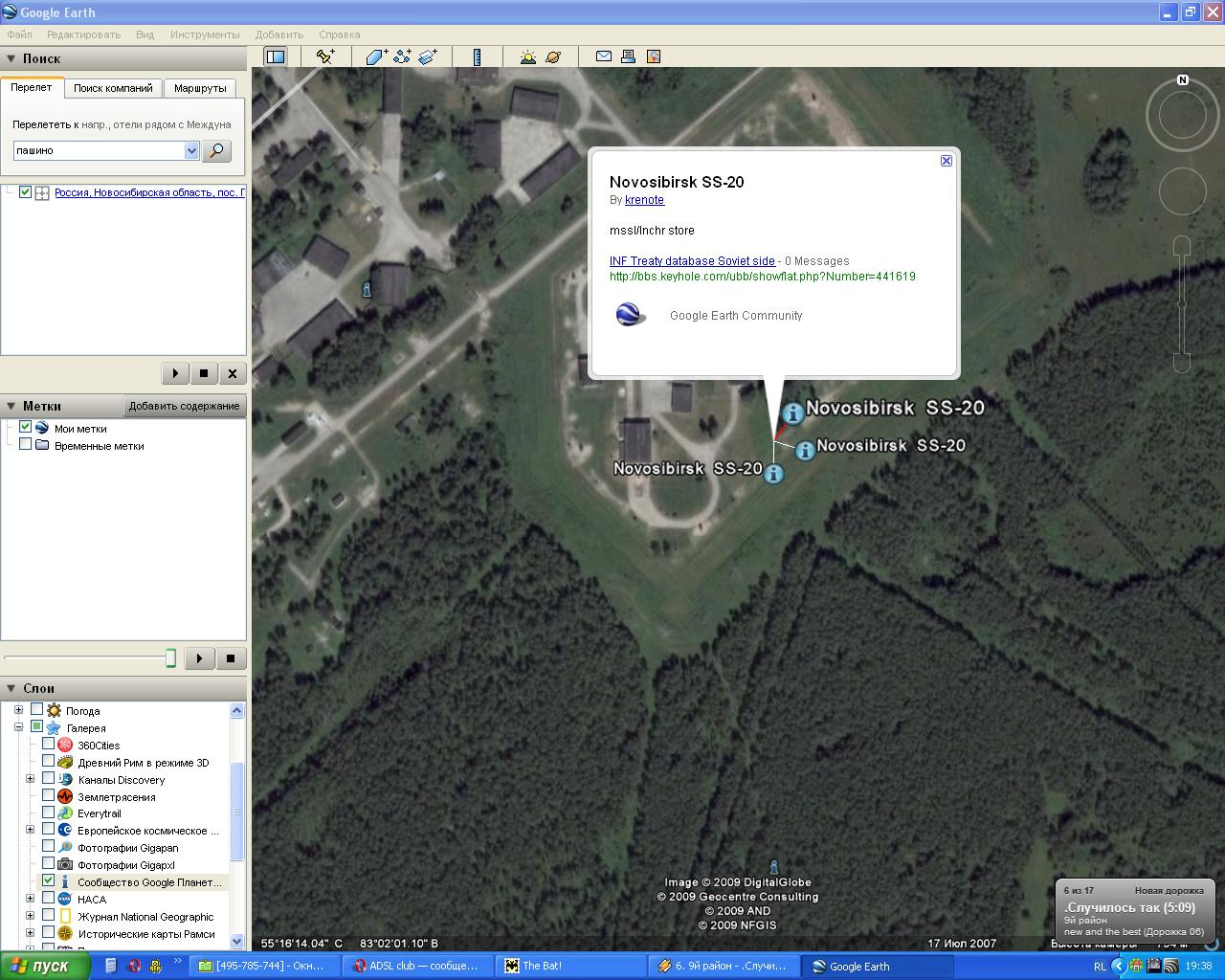Open INF Treaty database Soviet side link
The image size is (1225, 980).
(692, 261)
